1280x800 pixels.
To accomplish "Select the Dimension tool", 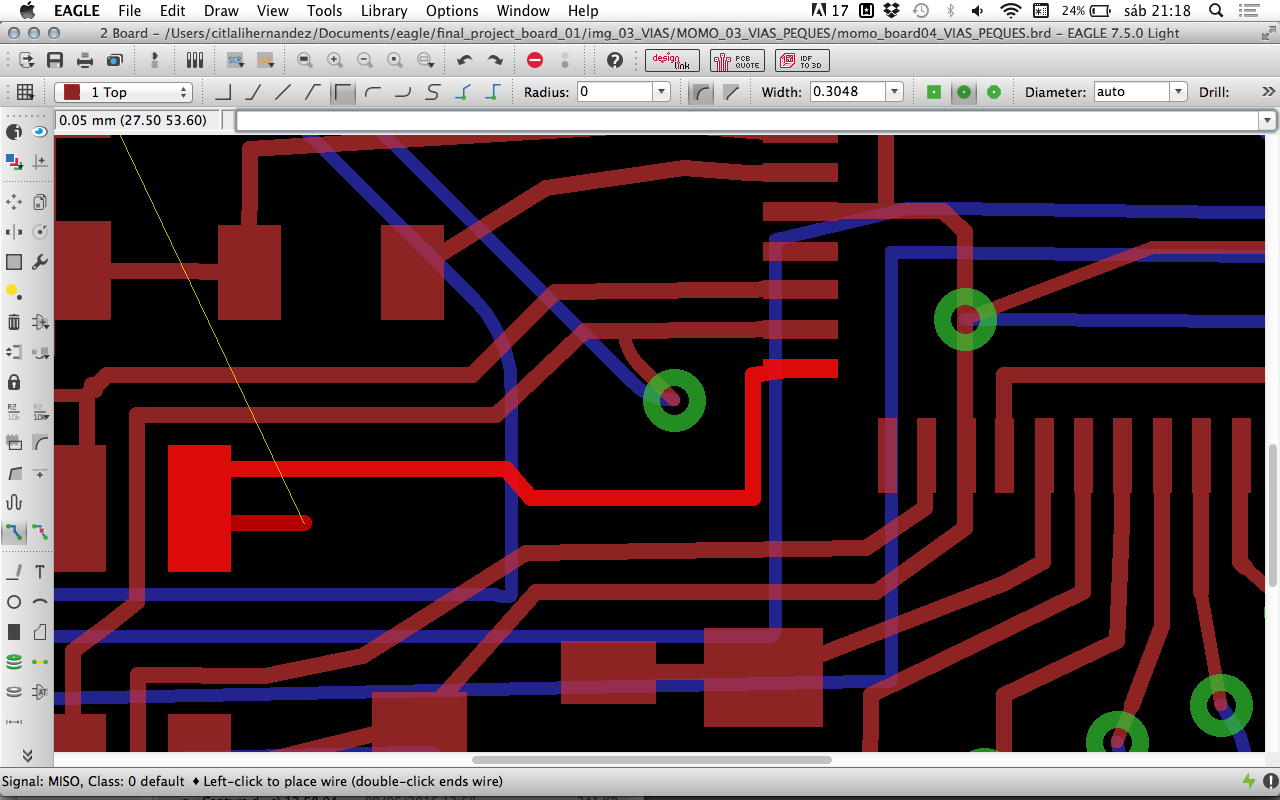I will (x=14, y=722).
